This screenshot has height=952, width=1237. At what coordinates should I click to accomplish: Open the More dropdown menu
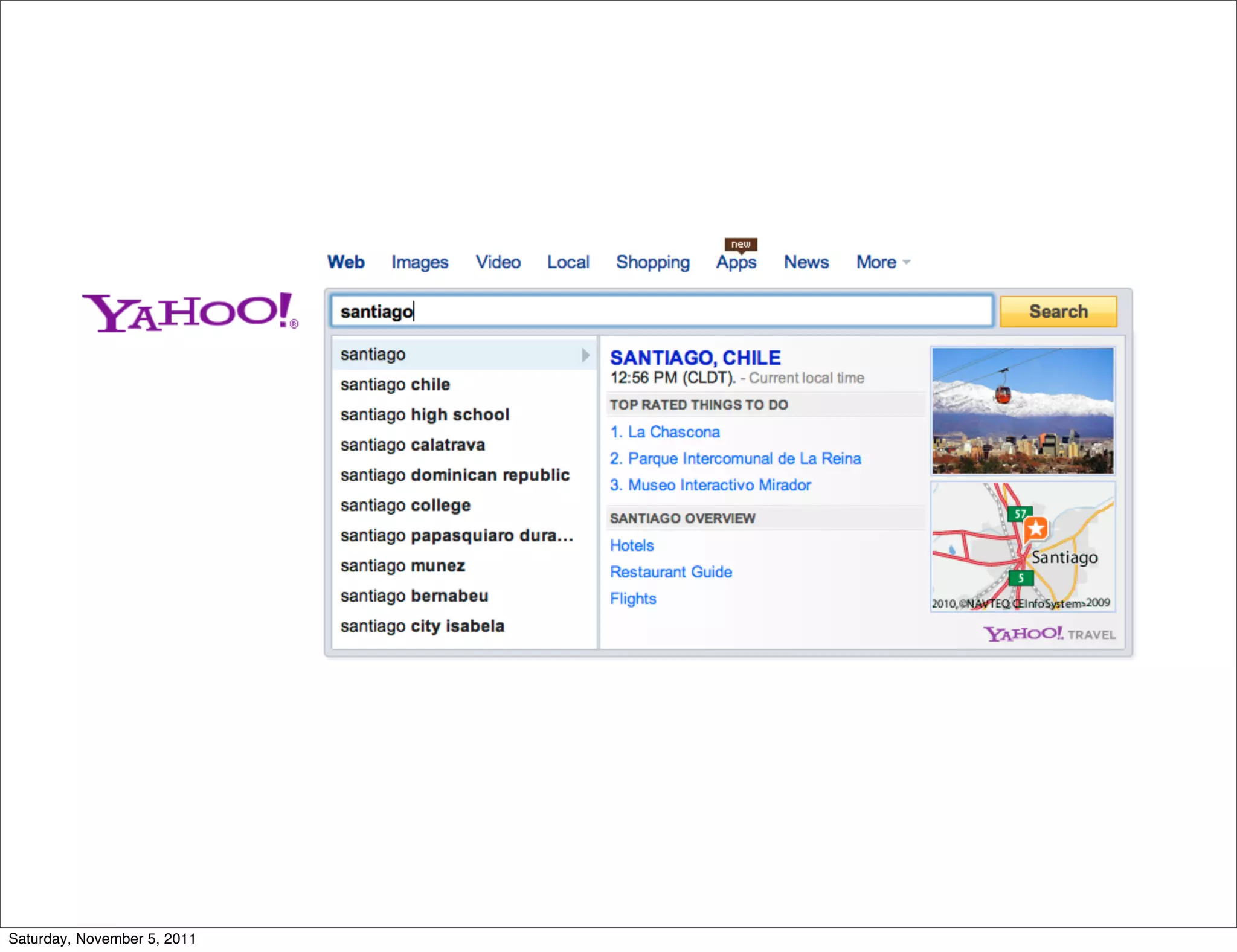pyautogui.click(x=882, y=262)
